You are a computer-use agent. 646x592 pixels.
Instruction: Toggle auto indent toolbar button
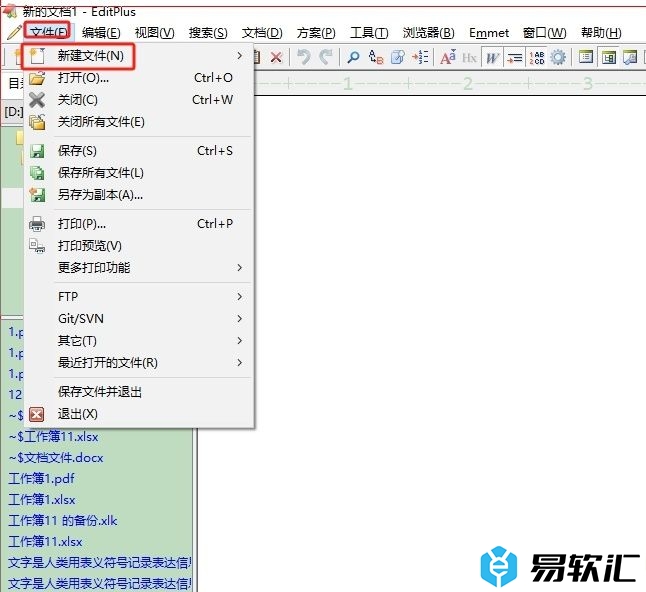coord(515,57)
